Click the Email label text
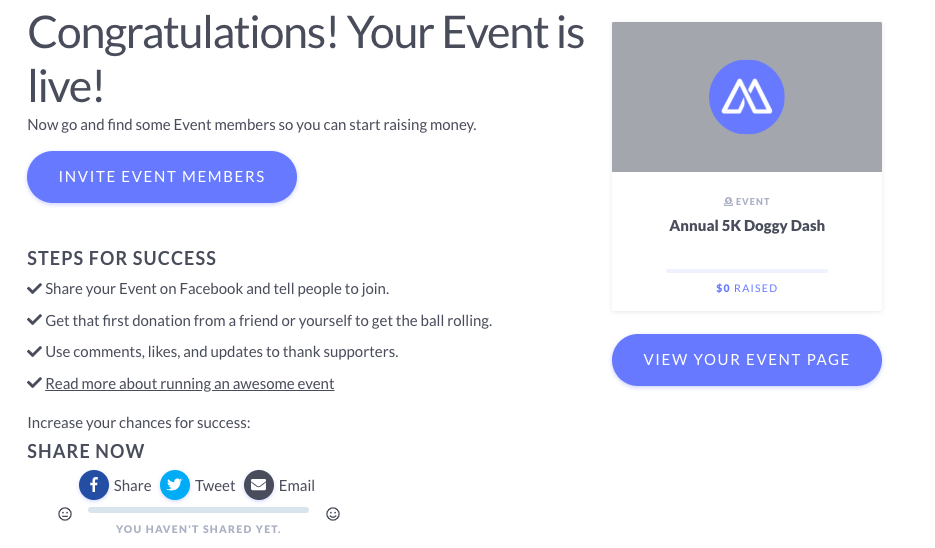The height and width of the screenshot is (548, 935). pos(296,485)
